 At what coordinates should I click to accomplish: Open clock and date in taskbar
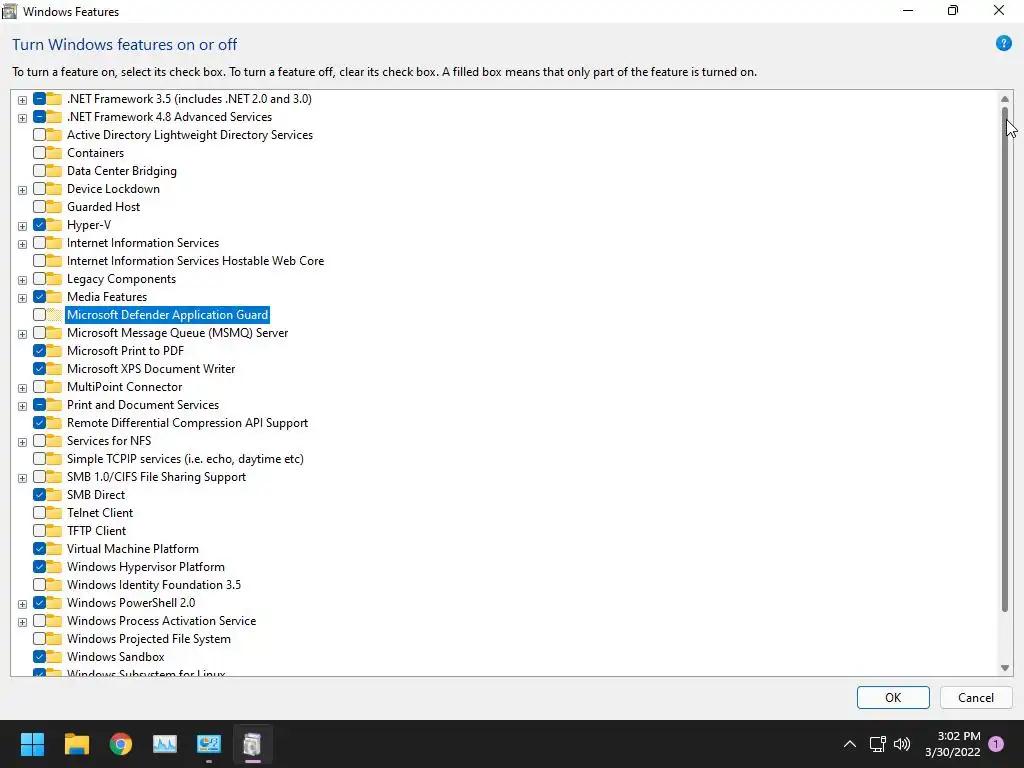point(952,744)
